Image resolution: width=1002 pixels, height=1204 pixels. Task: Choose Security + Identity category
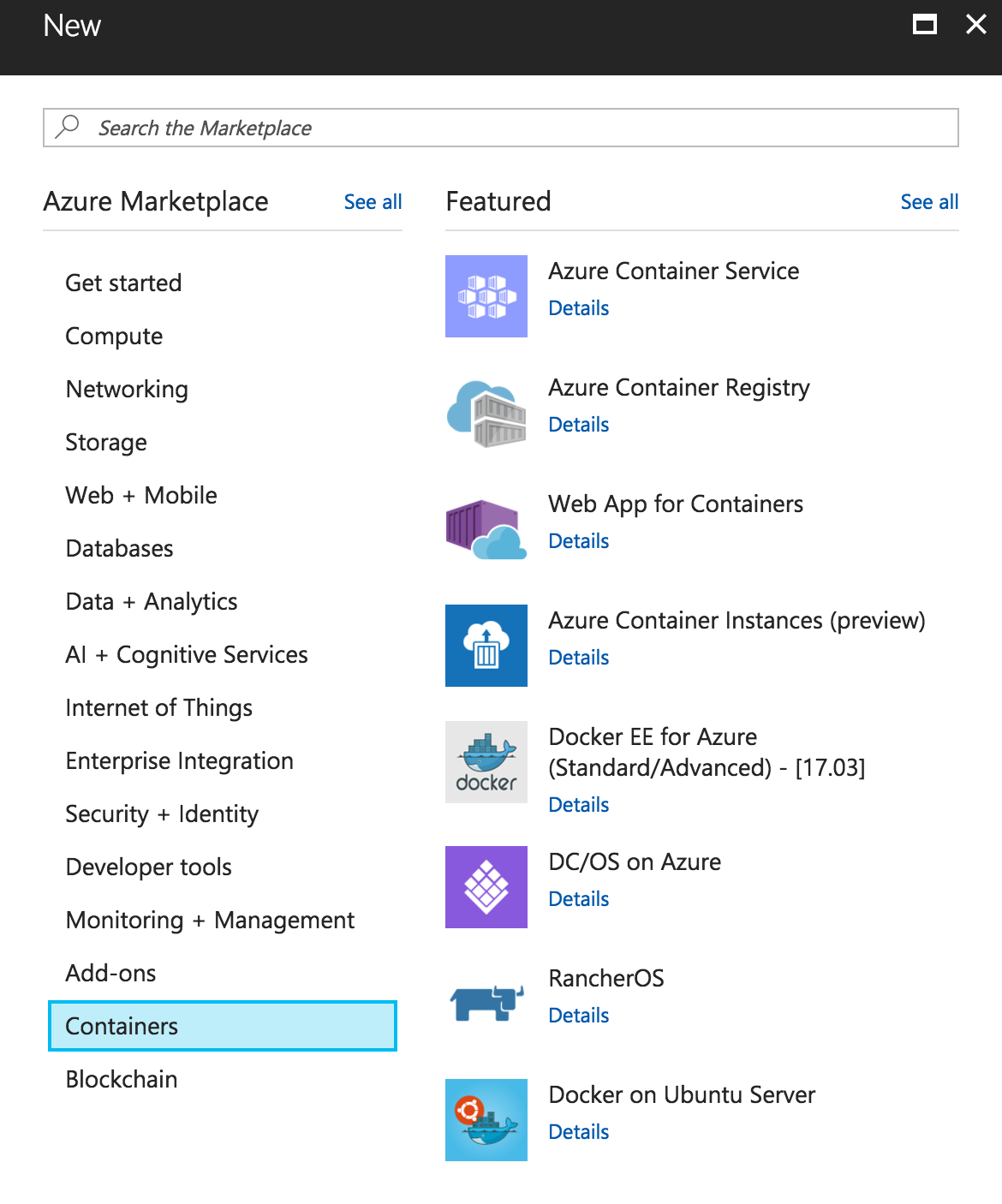(x=162, y=814)
